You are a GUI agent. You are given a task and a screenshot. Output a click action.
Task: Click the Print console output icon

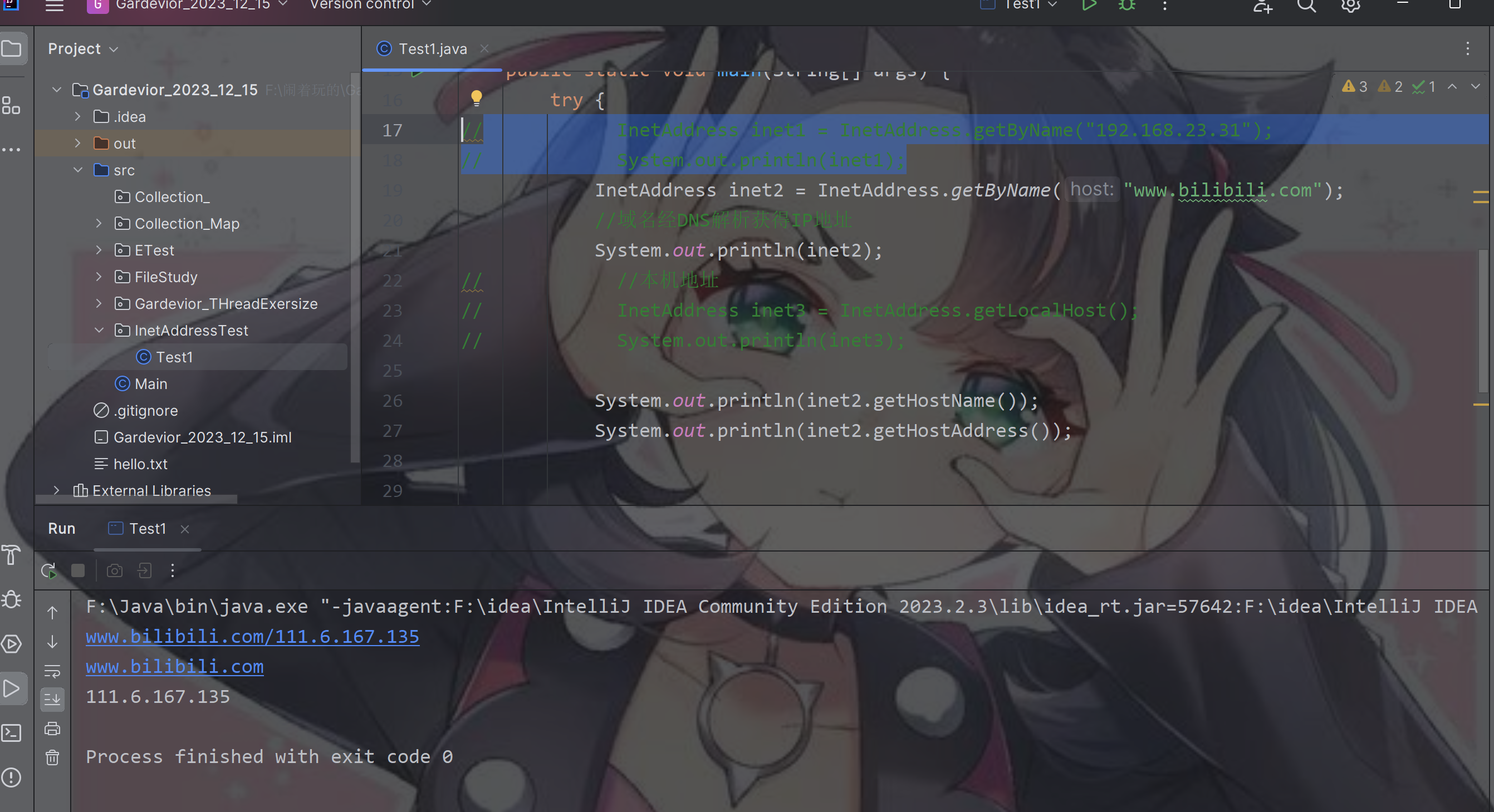click(52, 729)
